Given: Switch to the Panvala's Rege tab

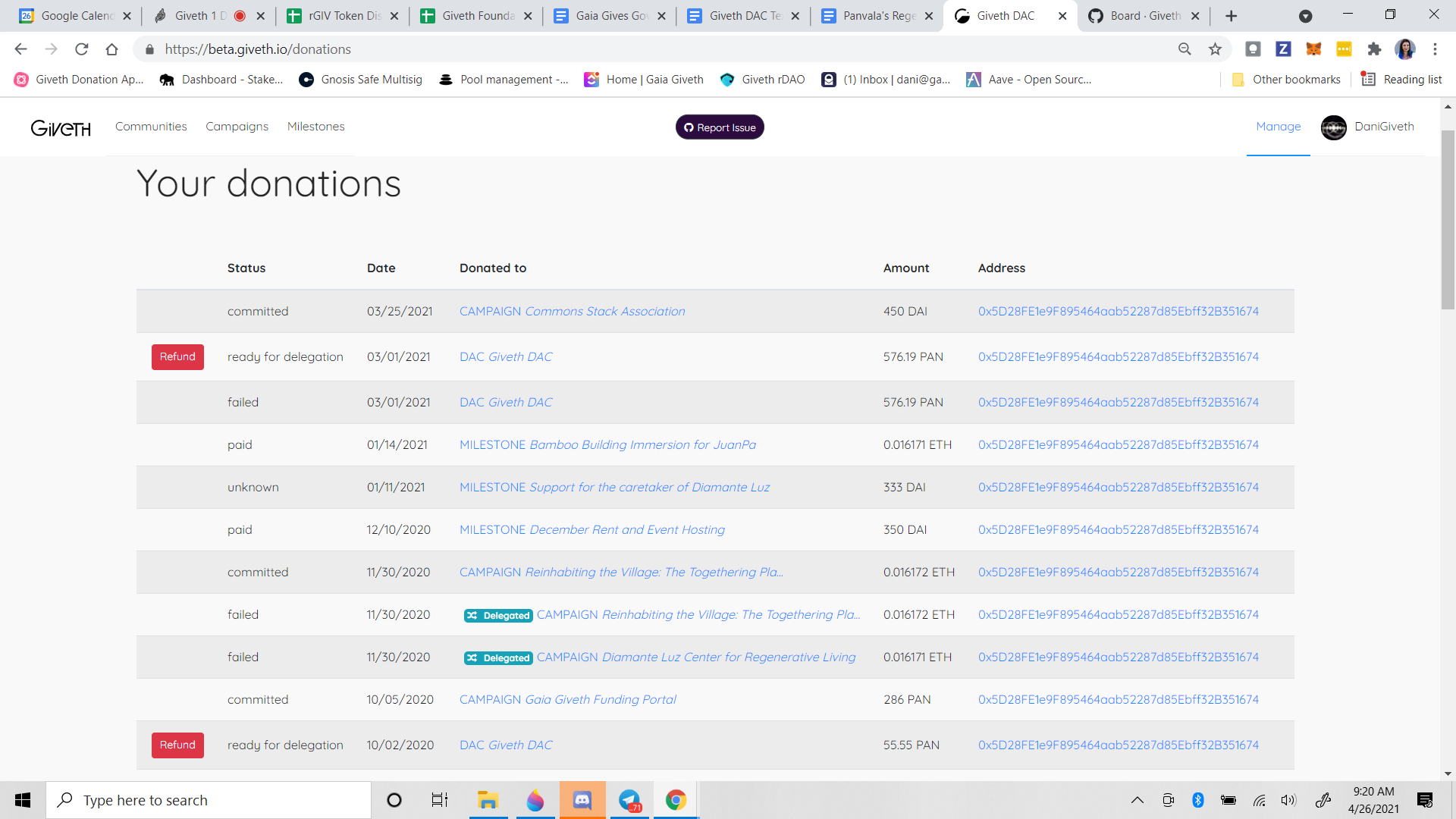Looking at the screenshot, I should click(x=877, y=16).
